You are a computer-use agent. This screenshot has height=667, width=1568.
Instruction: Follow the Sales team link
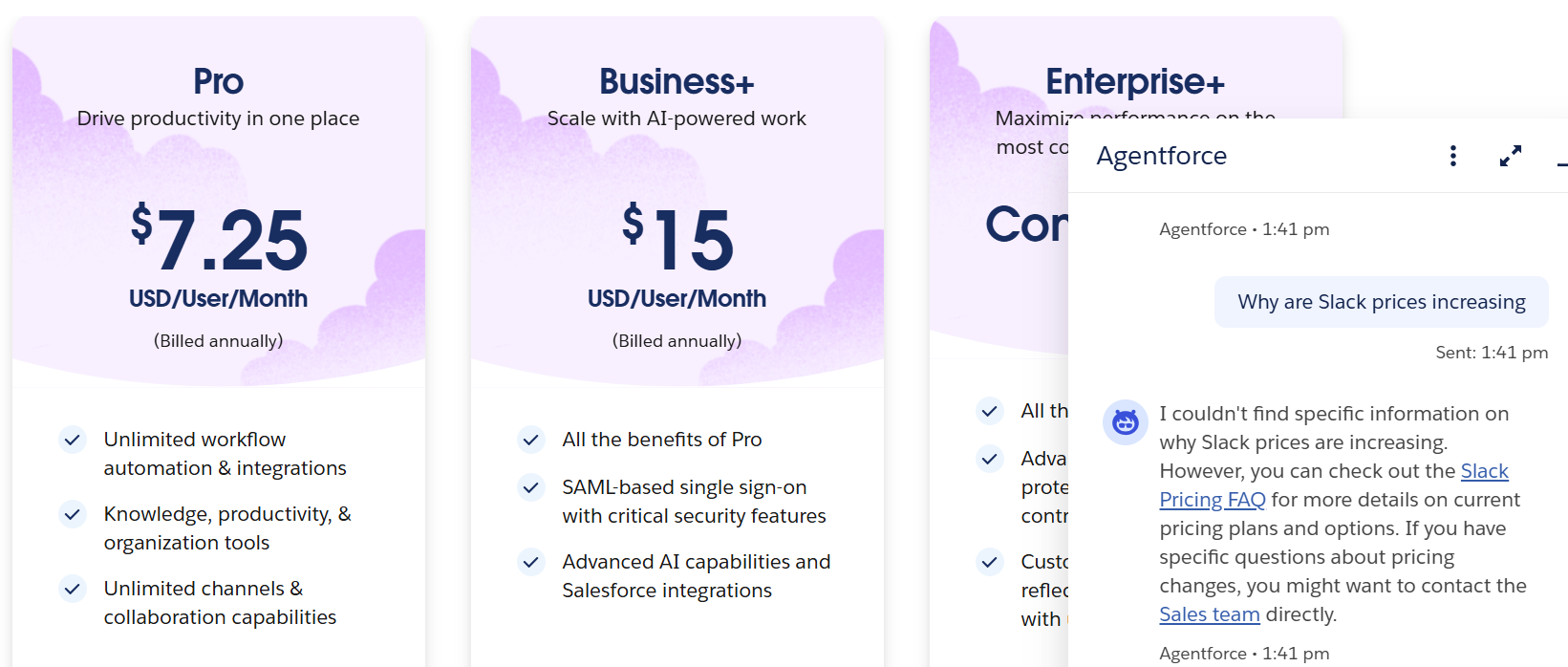[1209, 614]
